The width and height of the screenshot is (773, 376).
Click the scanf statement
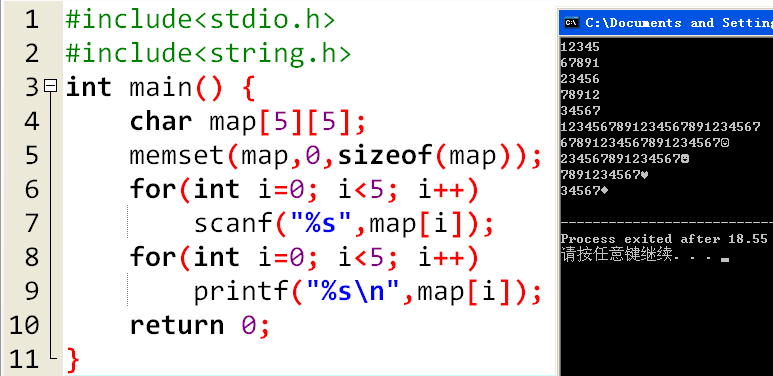click(x=344, y=224)
